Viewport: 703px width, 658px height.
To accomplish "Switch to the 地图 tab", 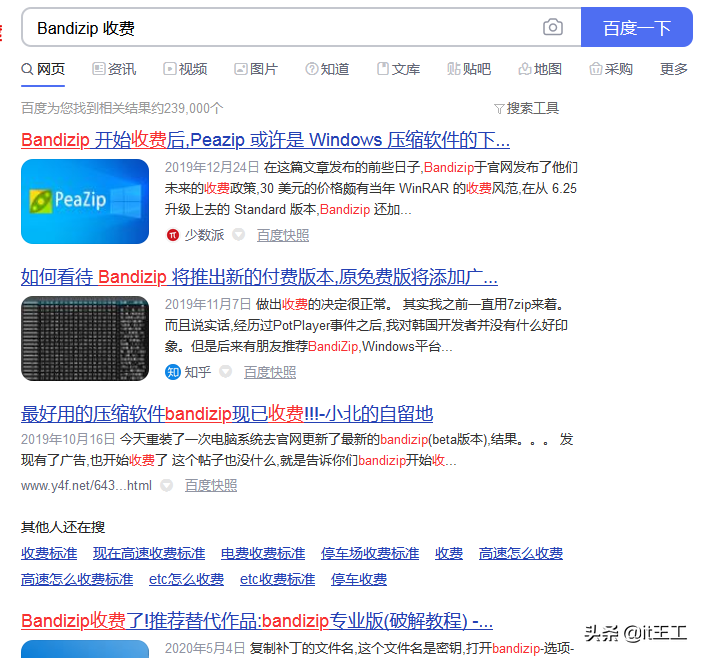I will (x=540, y=69).
